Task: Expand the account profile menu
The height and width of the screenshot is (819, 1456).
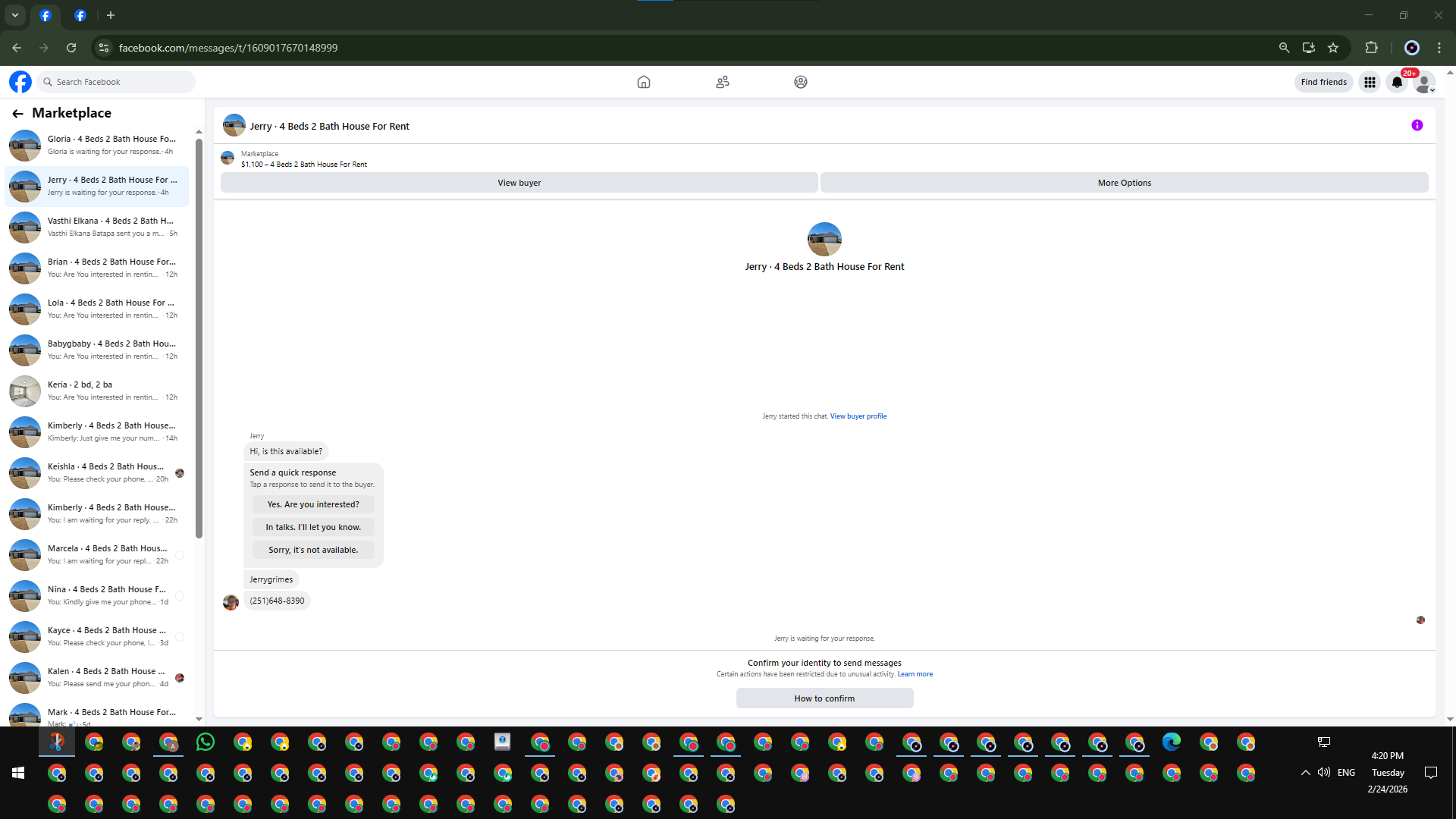Action: [x=1425, y=82]
